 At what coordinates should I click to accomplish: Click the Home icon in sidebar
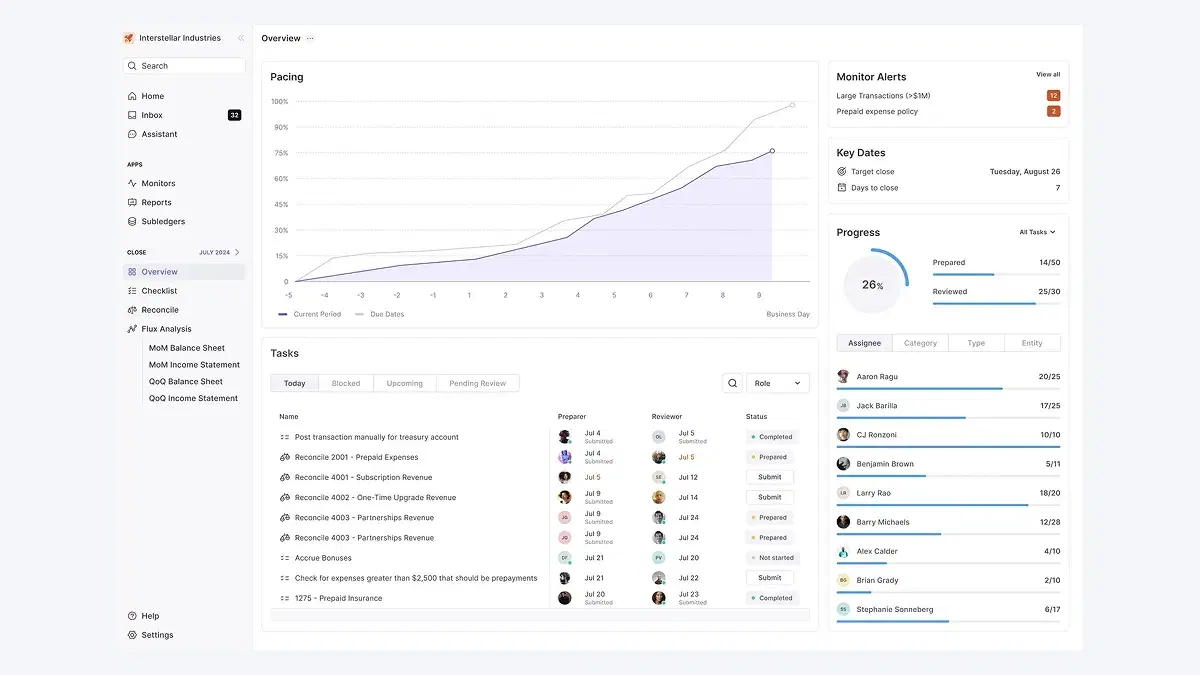tap(132, 96)
